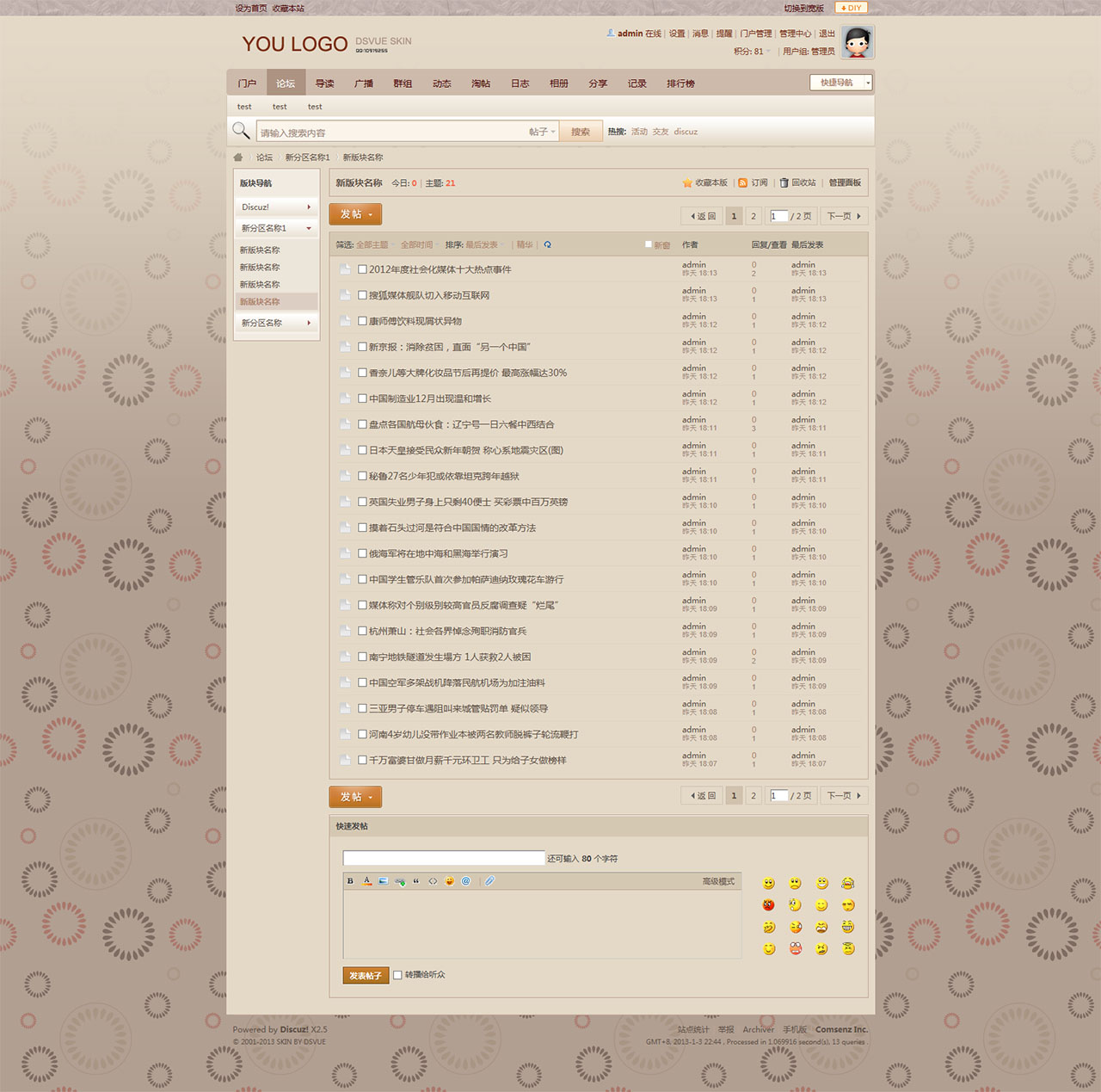Click the 高级模式 advanced mode link
This screenshot has height=1092, width=1101.
tap(718, 881)
